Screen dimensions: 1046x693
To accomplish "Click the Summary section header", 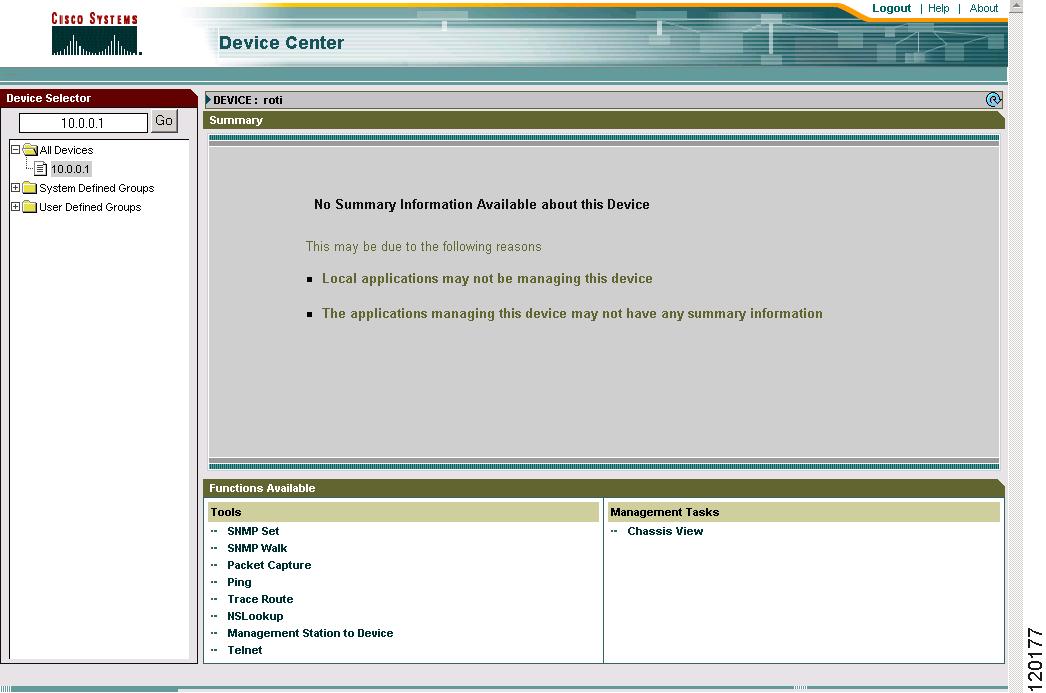I will [604, 120].
